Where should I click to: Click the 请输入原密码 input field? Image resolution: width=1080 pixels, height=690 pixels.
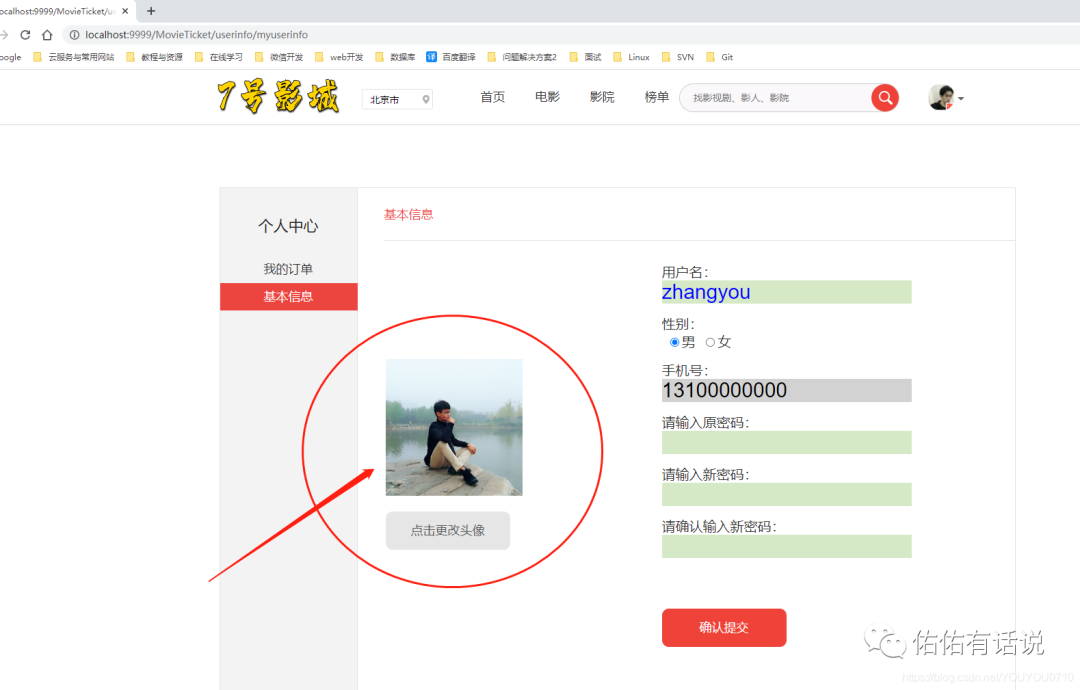[787, 442]
